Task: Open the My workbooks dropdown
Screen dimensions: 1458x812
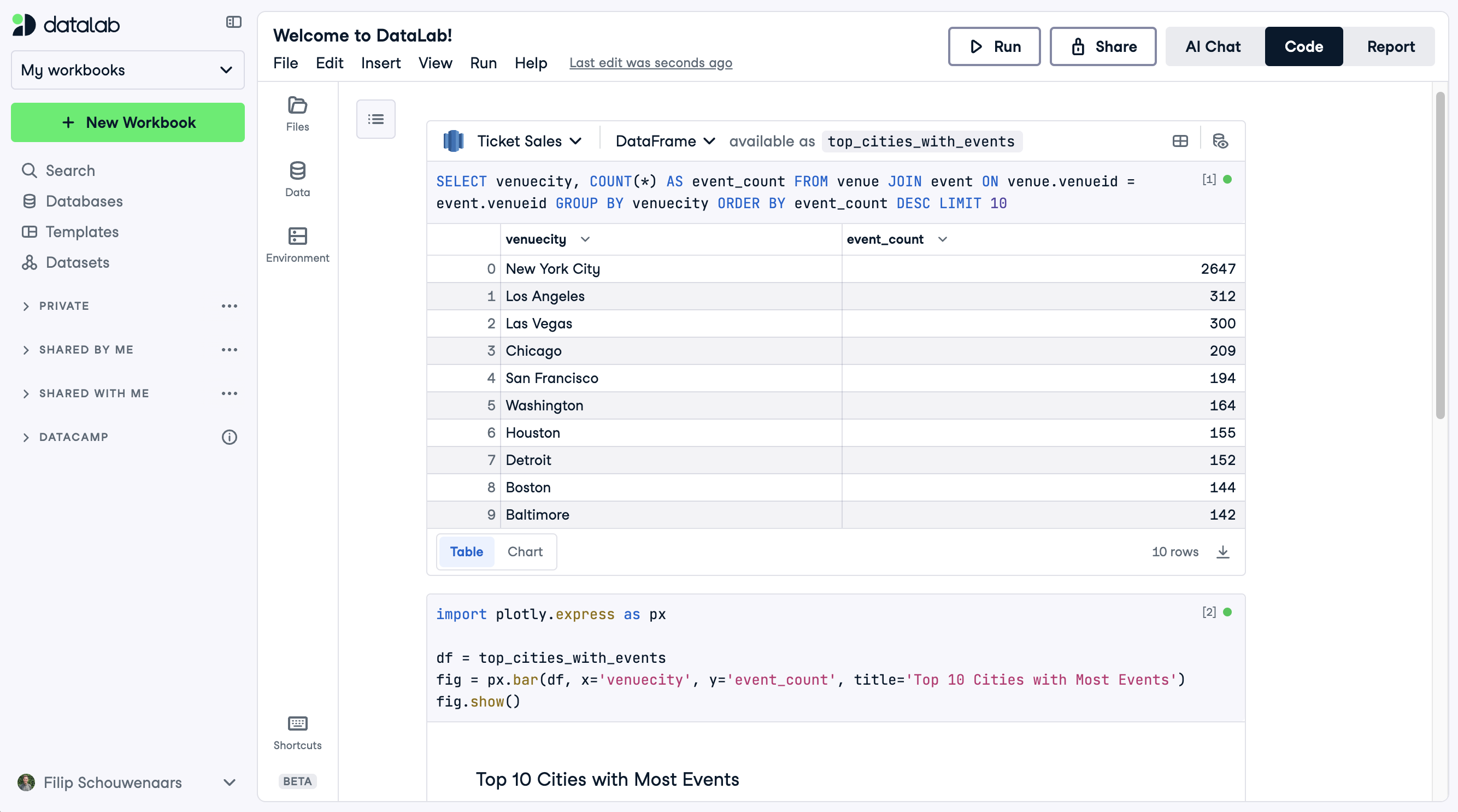Action: pyautogui.click(x=127, y=70)
